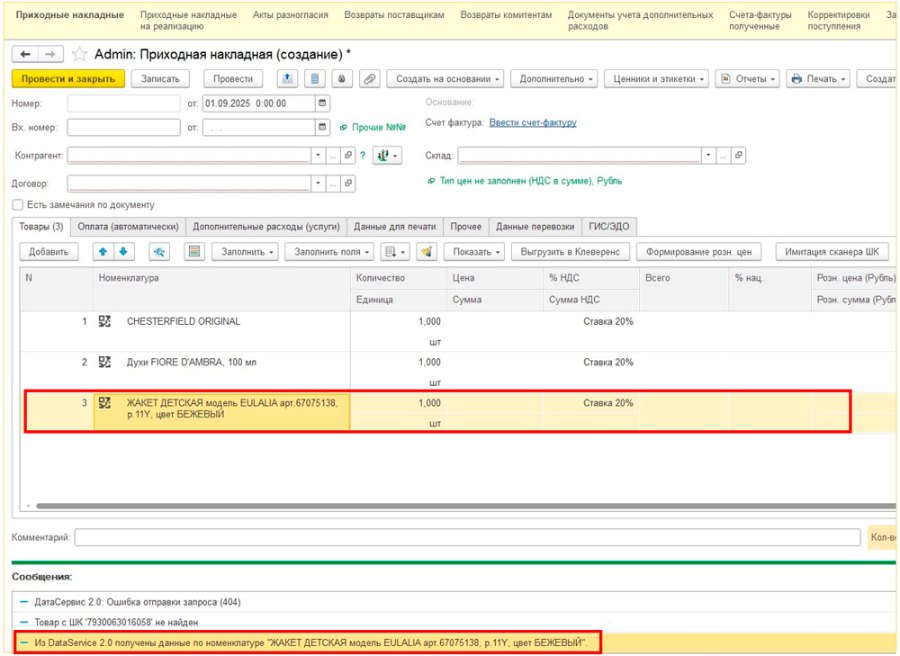
Task: Click the broom icon in table toolbar
Action: (x=426, y=251)
